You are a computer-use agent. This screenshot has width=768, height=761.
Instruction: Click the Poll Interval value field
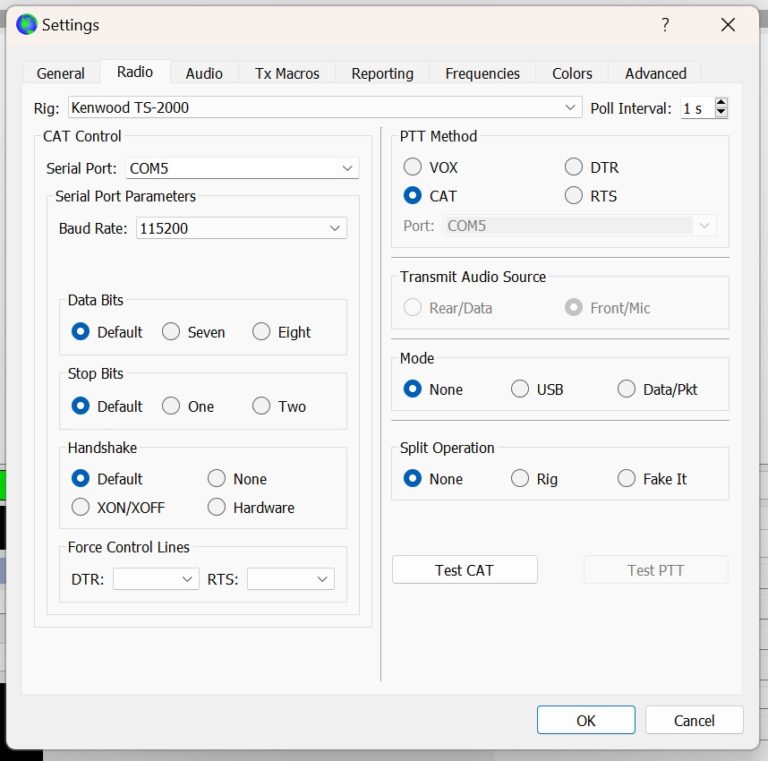(x=695, y=108)
